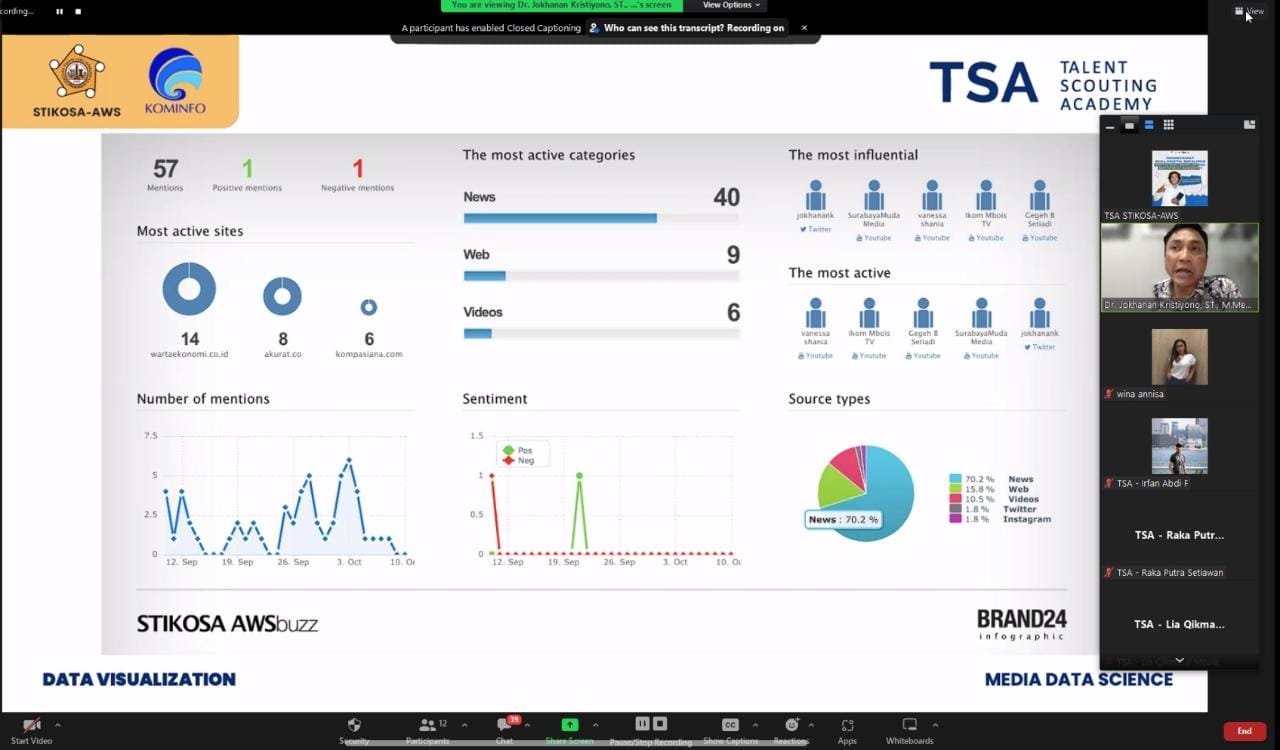Open Whiteboards from the toolbar

click(909, 725)
